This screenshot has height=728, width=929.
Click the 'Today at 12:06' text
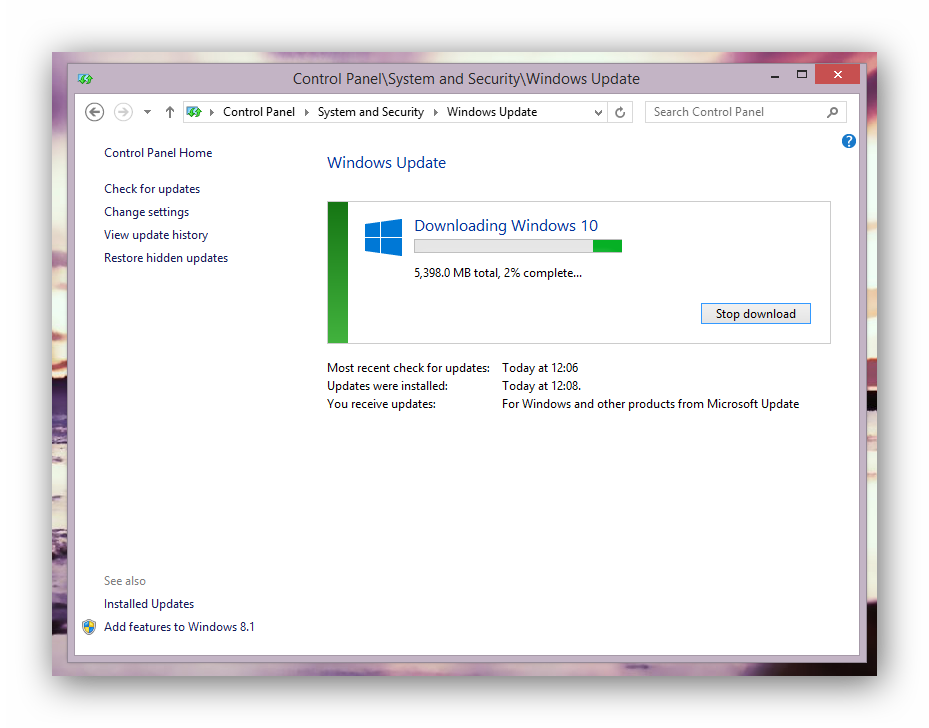click(x=540, y=368)
